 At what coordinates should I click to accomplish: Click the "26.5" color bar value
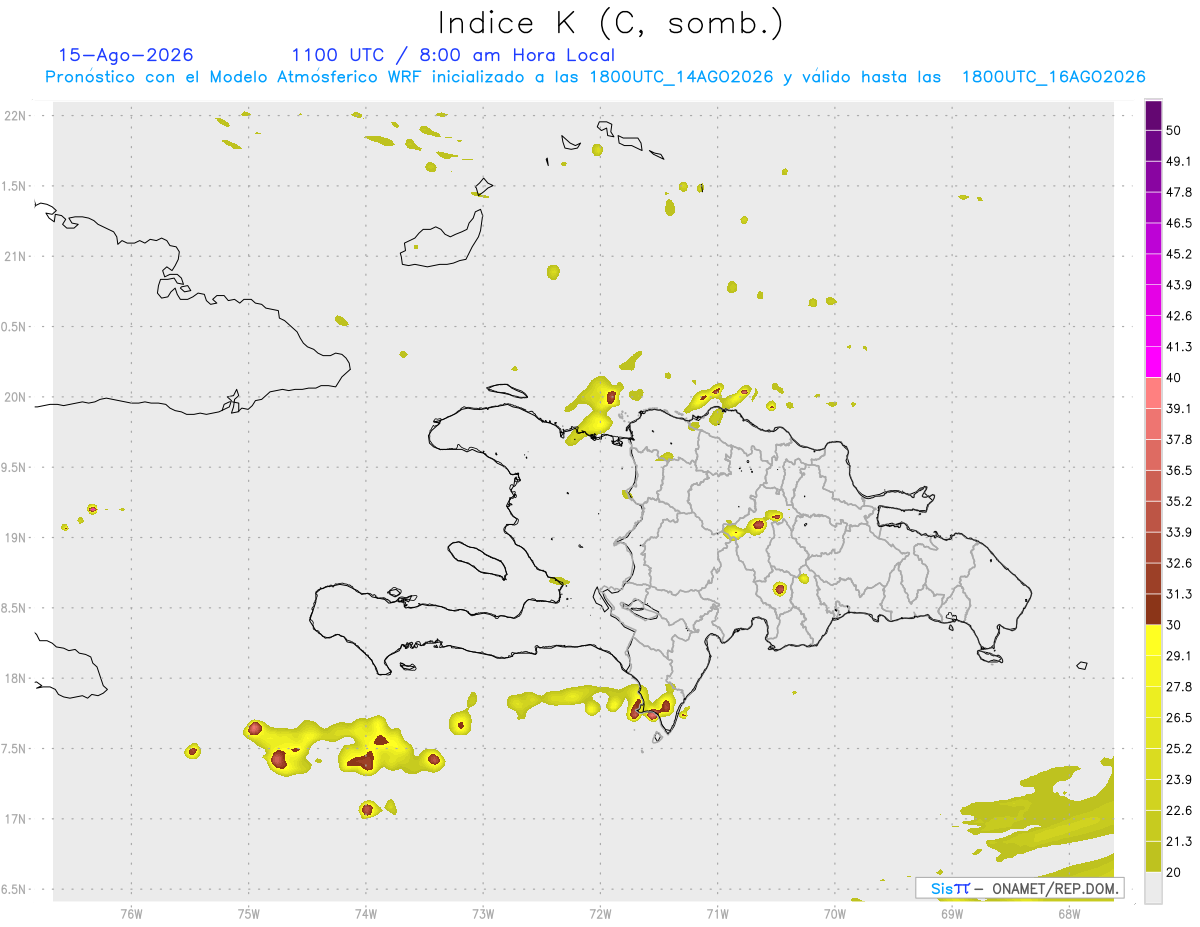point(1179,718)
